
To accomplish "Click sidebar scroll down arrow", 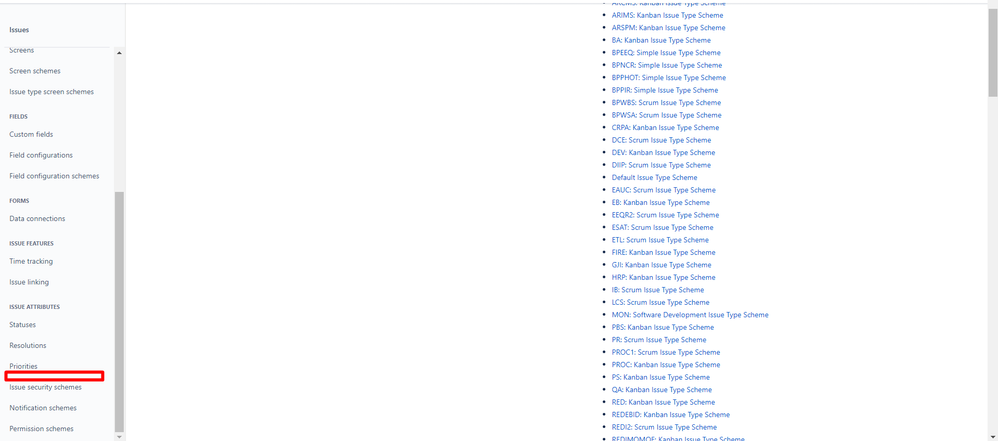I will point(120,437).
